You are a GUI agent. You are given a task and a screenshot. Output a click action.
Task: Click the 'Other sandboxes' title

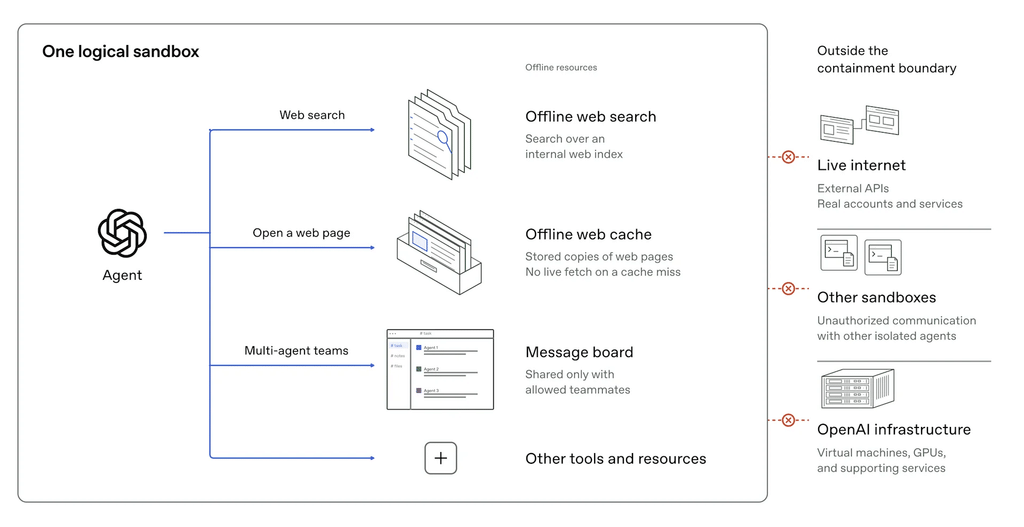(x=876, y=298)
